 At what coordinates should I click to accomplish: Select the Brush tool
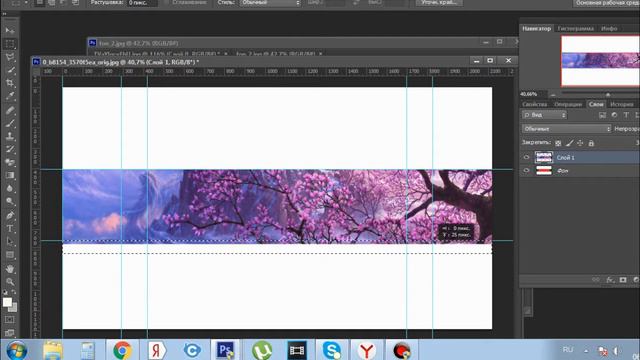[10, 123]
